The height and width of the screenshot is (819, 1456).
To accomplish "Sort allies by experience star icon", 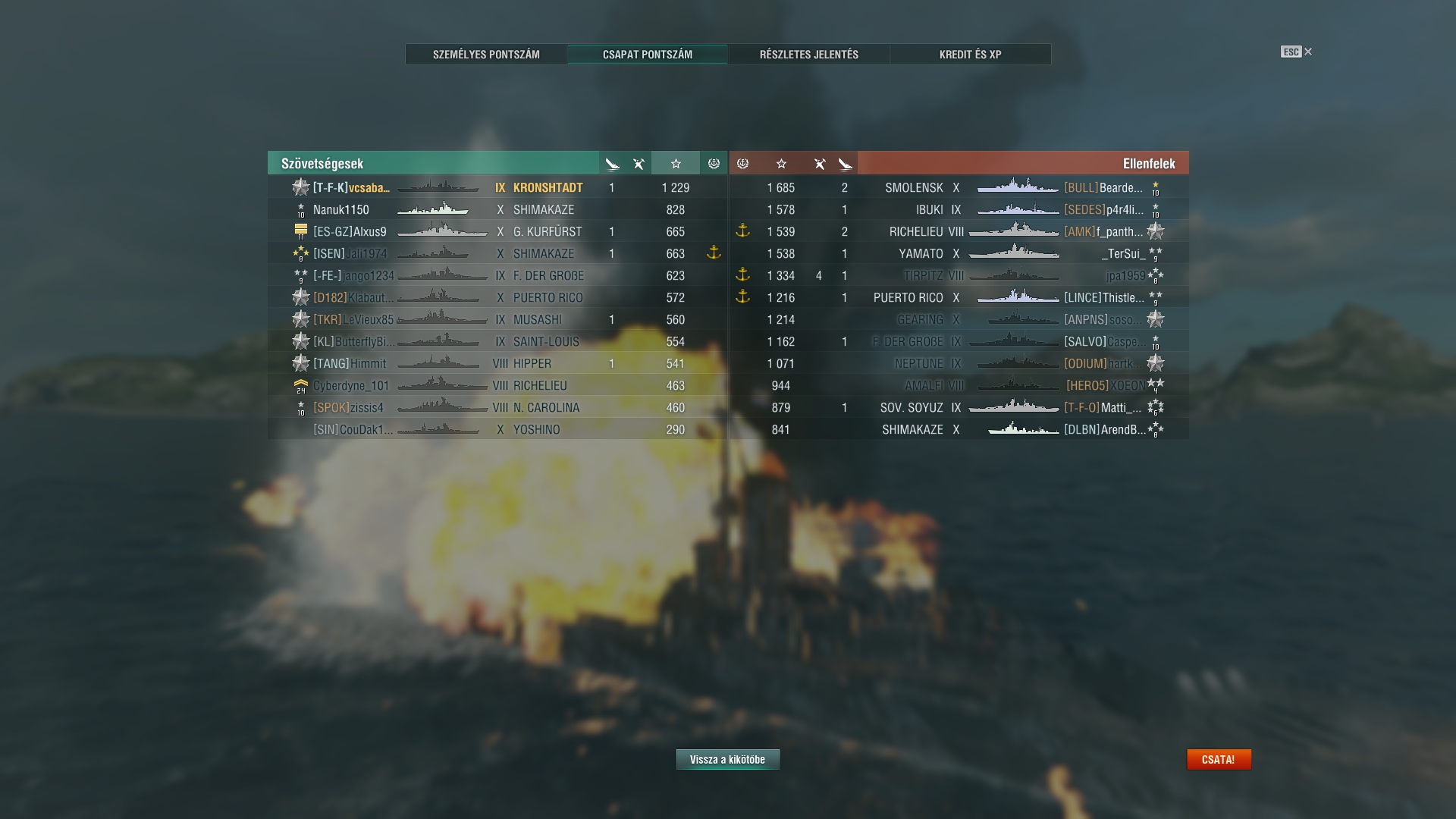I will 676,163.
